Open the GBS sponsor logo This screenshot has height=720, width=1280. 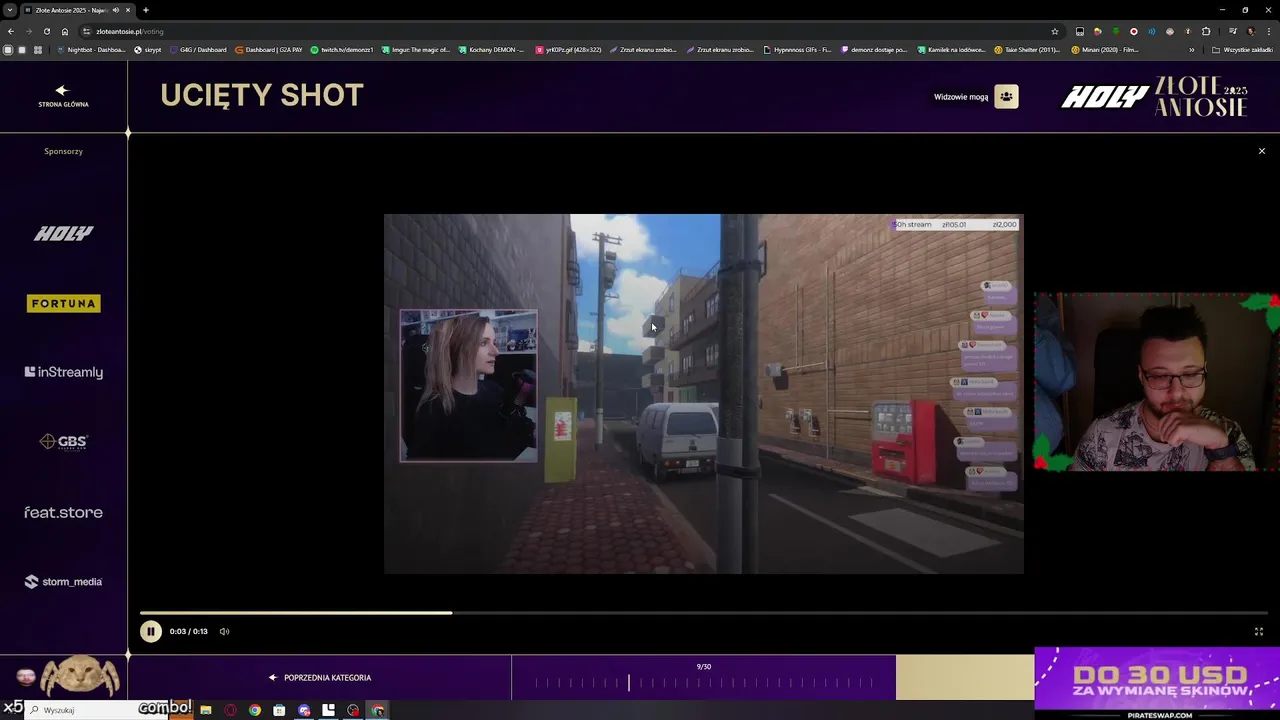pos(64,442)
